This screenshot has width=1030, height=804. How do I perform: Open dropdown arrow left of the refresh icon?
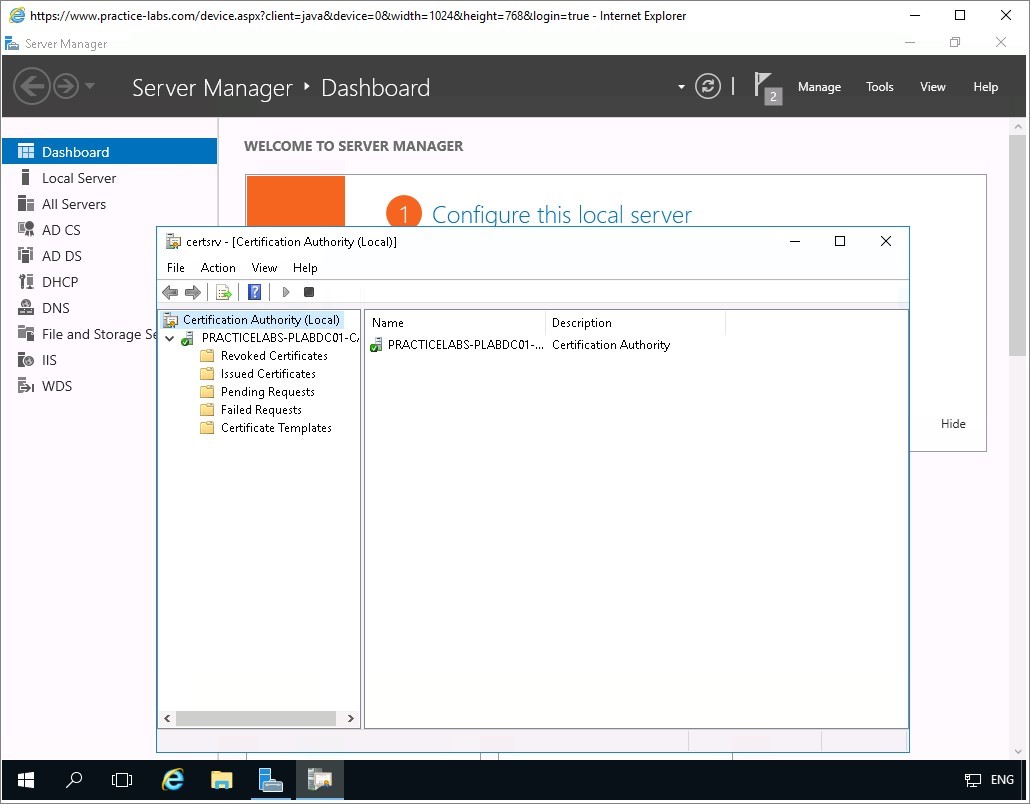(681, 87)
